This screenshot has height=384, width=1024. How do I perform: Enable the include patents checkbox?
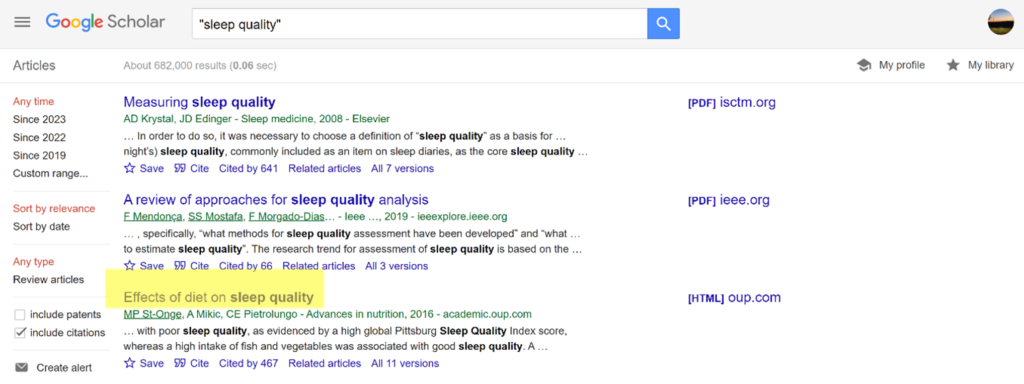(x=20, y=315)
